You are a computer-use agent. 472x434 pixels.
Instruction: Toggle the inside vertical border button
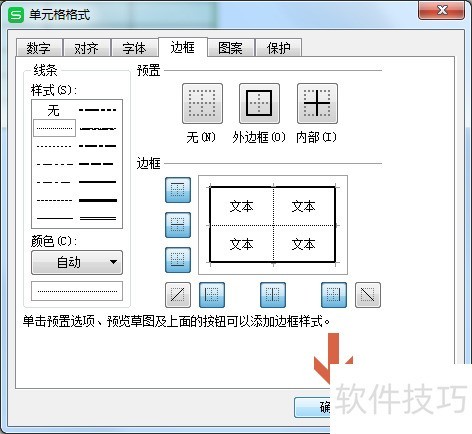(273, 295)
